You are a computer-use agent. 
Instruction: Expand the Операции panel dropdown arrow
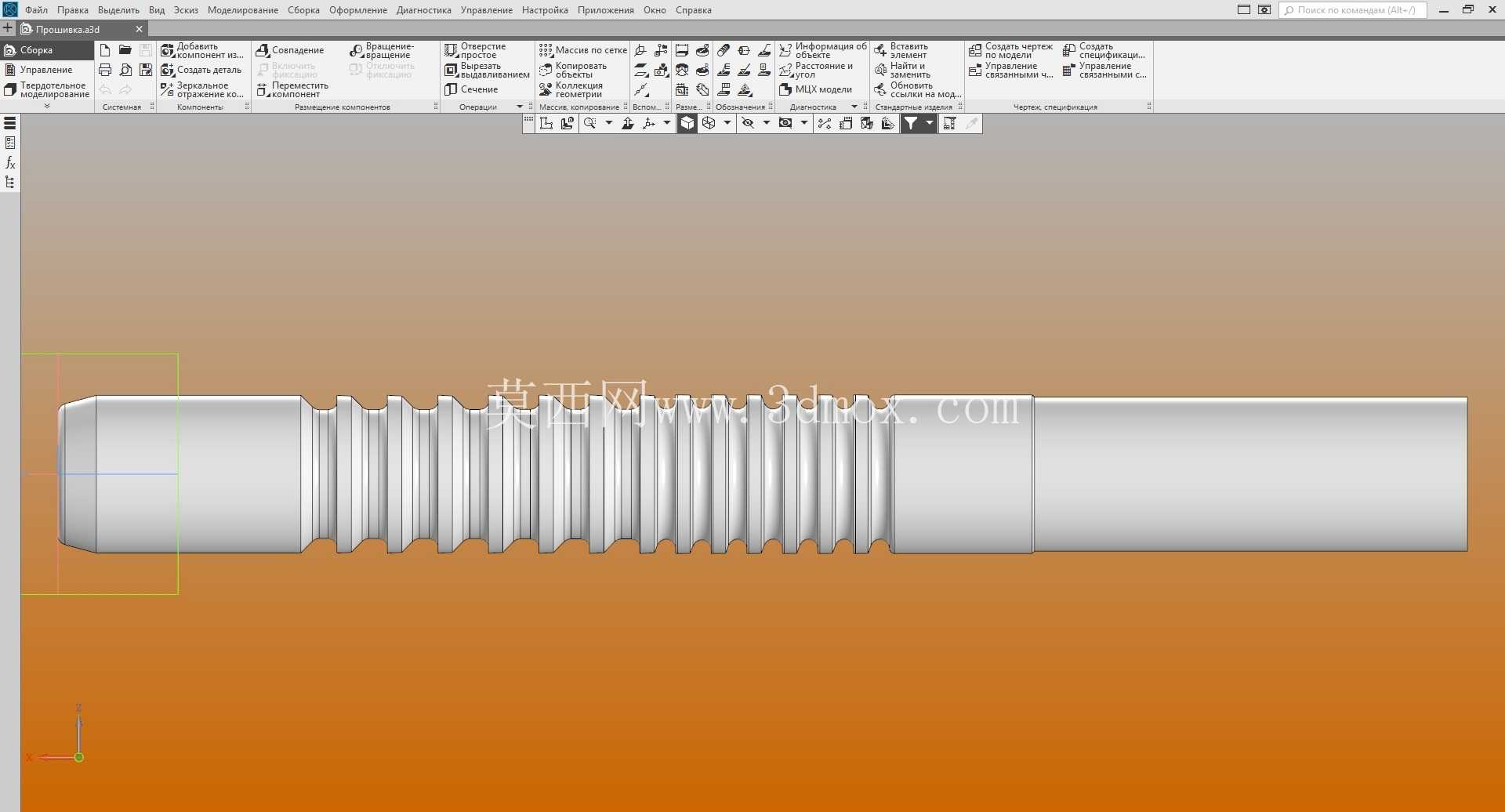[520, 107]
